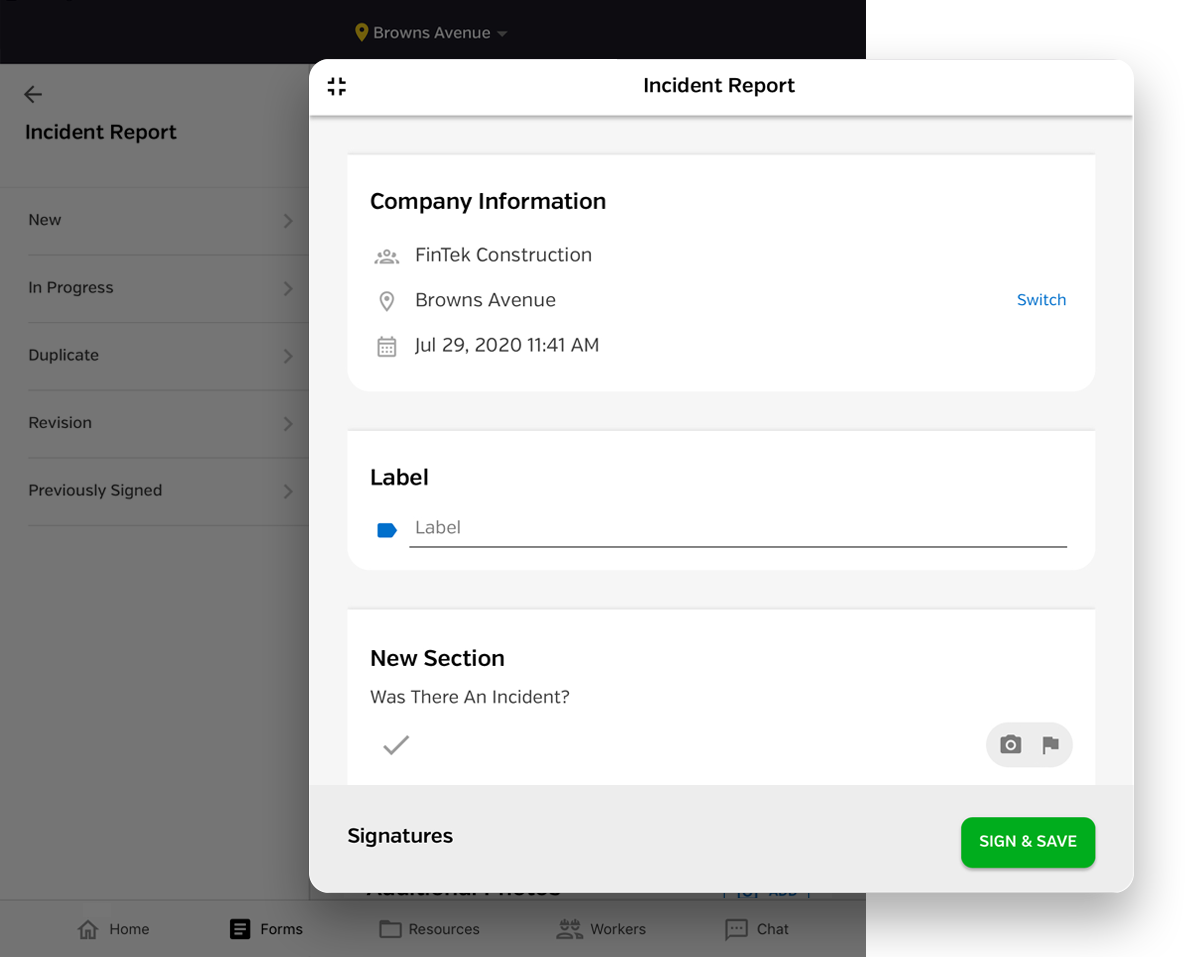Image resolution: width=1200 pixels, height=957 pixels.
Task: Toggle the Was There An Incident checkmark
Action: 396,745
